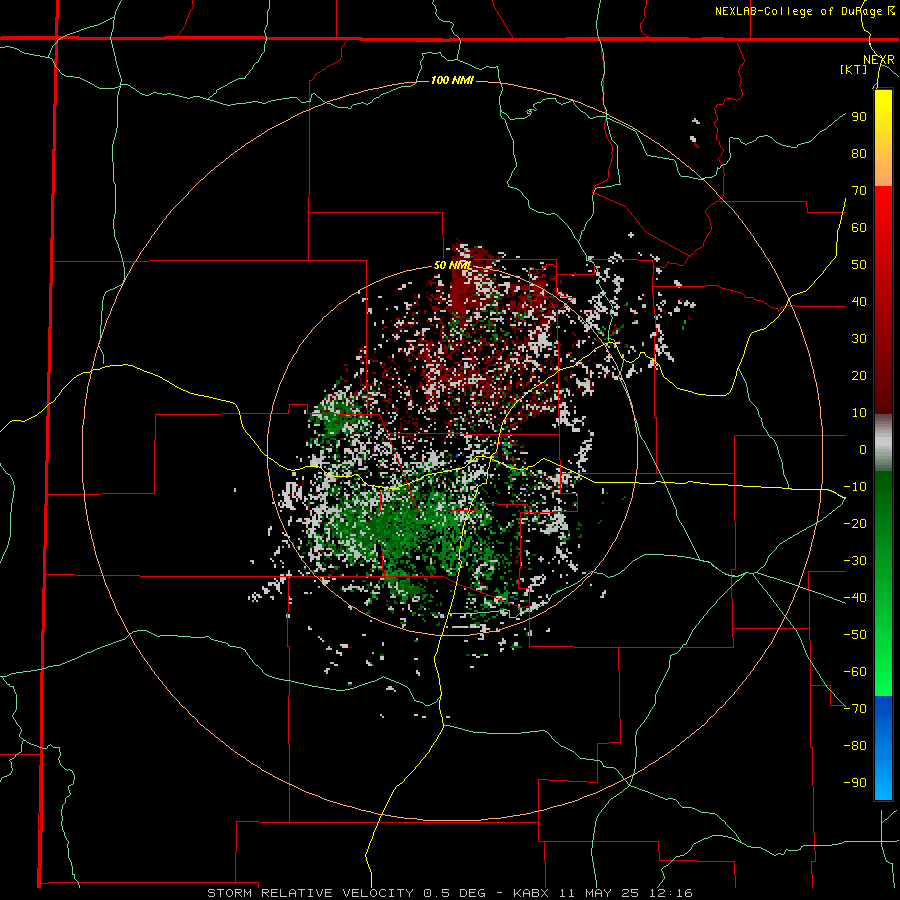The image size is (900, 900).
Task: Select the -50 value on velocity scale
Action: click(855, 635)
